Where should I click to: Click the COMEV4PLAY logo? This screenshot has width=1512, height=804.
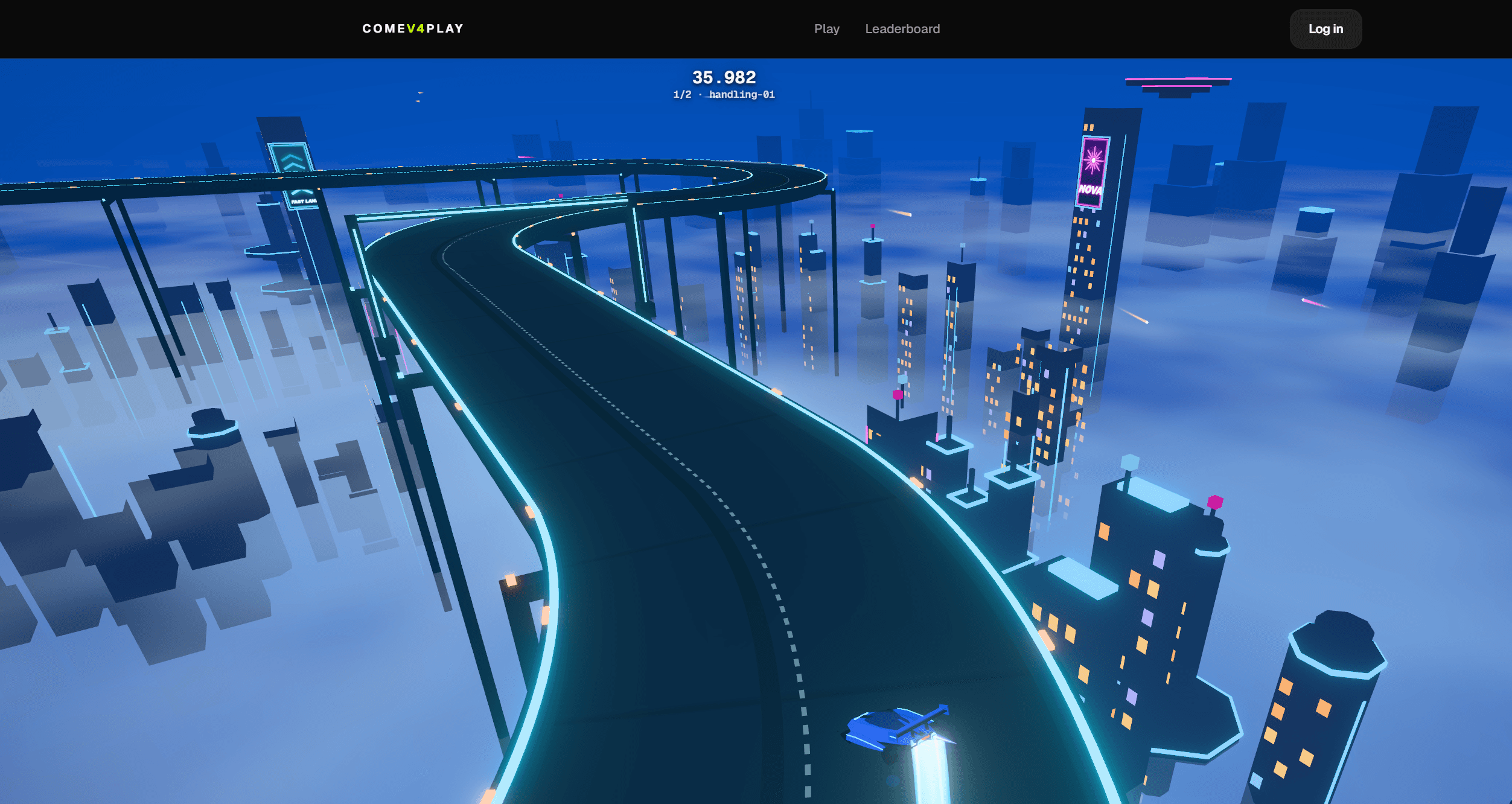(x=413, y=28)
